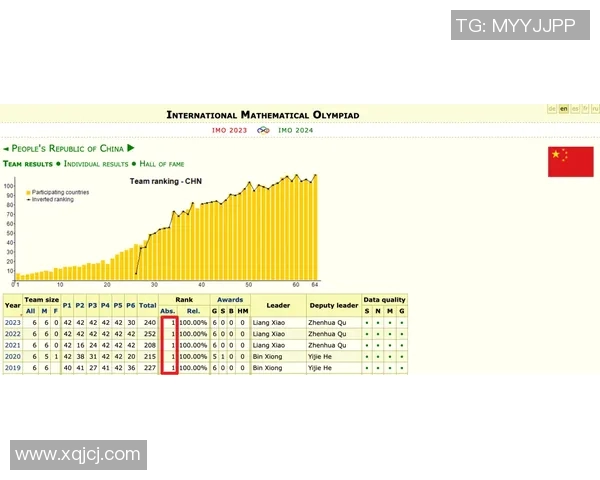Switch language to German (de)

(551, 108)
